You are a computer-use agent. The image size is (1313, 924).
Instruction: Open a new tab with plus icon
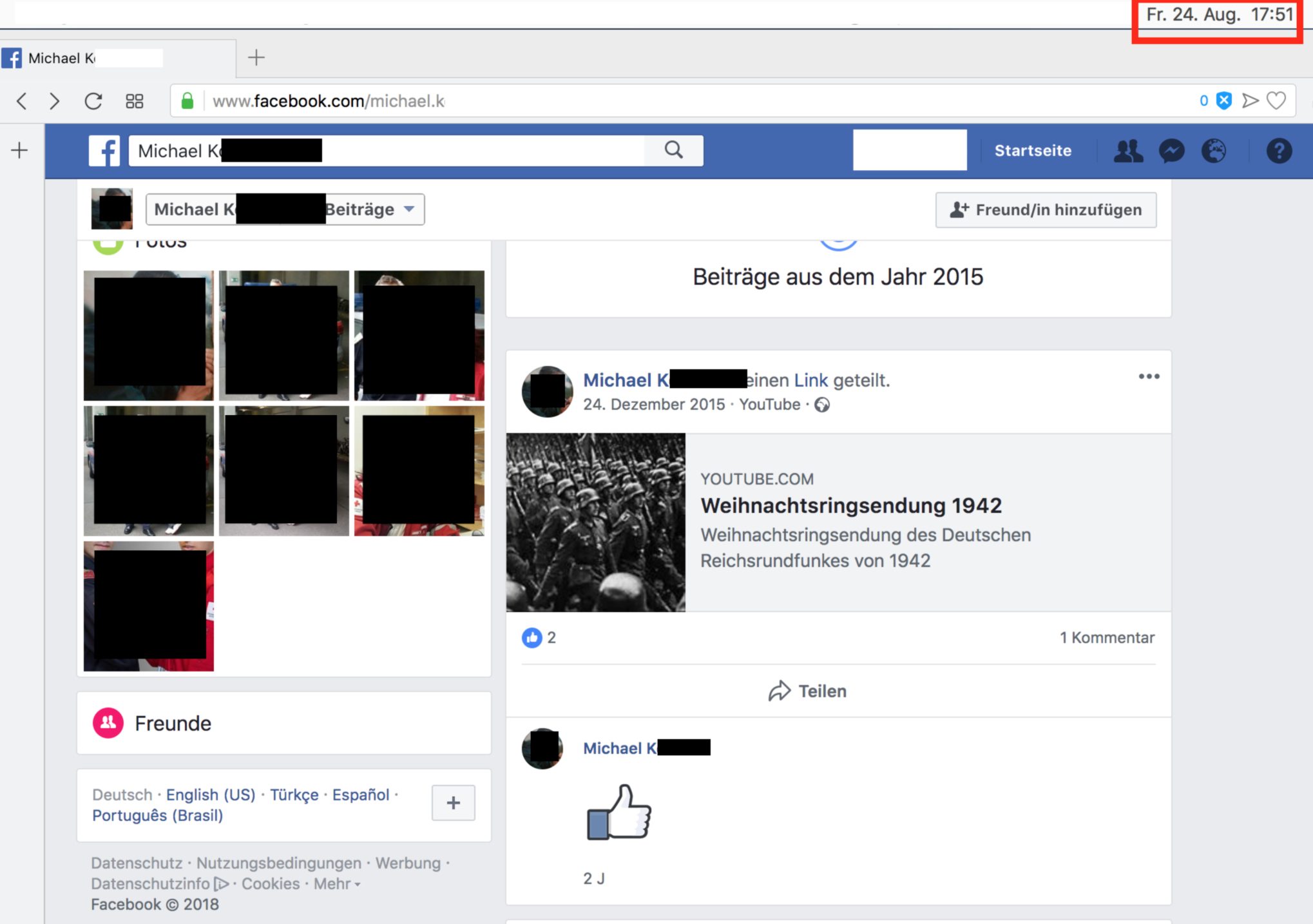[x=256, y=57]
